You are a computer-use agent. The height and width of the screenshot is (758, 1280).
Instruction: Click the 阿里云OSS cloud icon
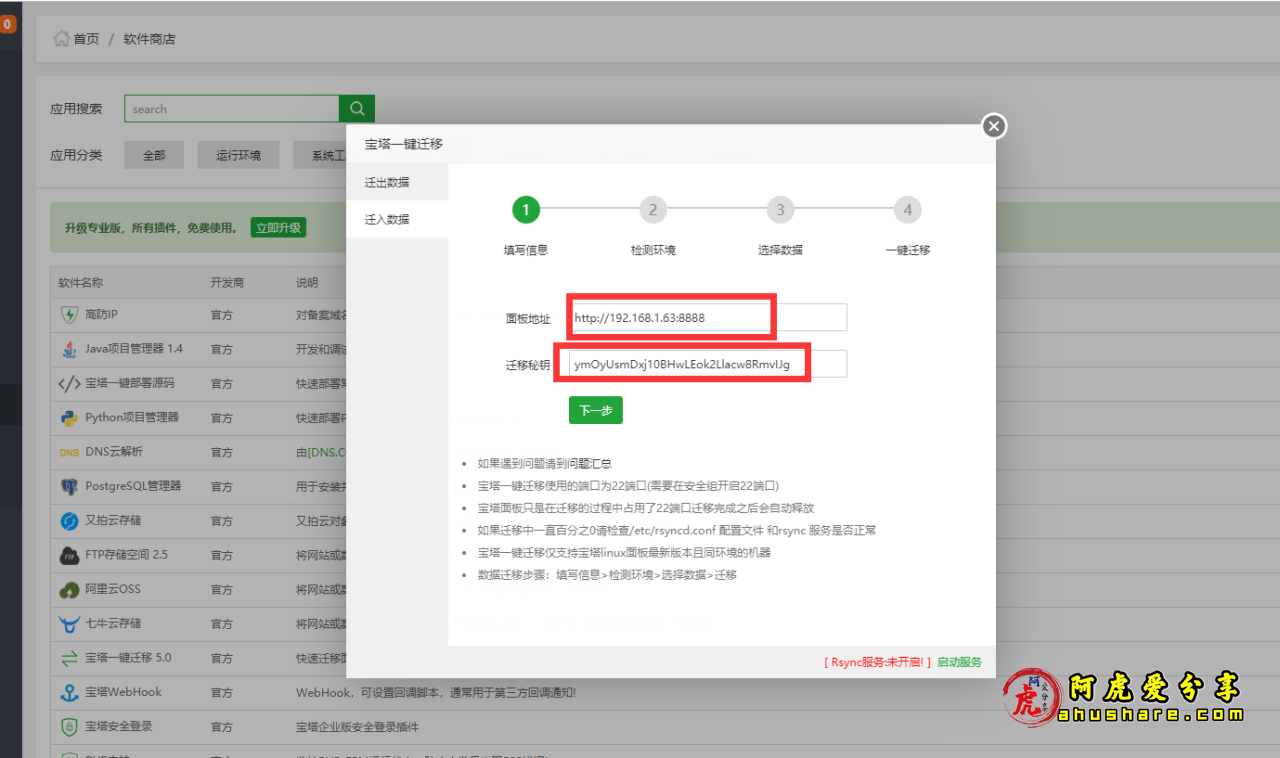pyautogui.click(x=69, y=590)
